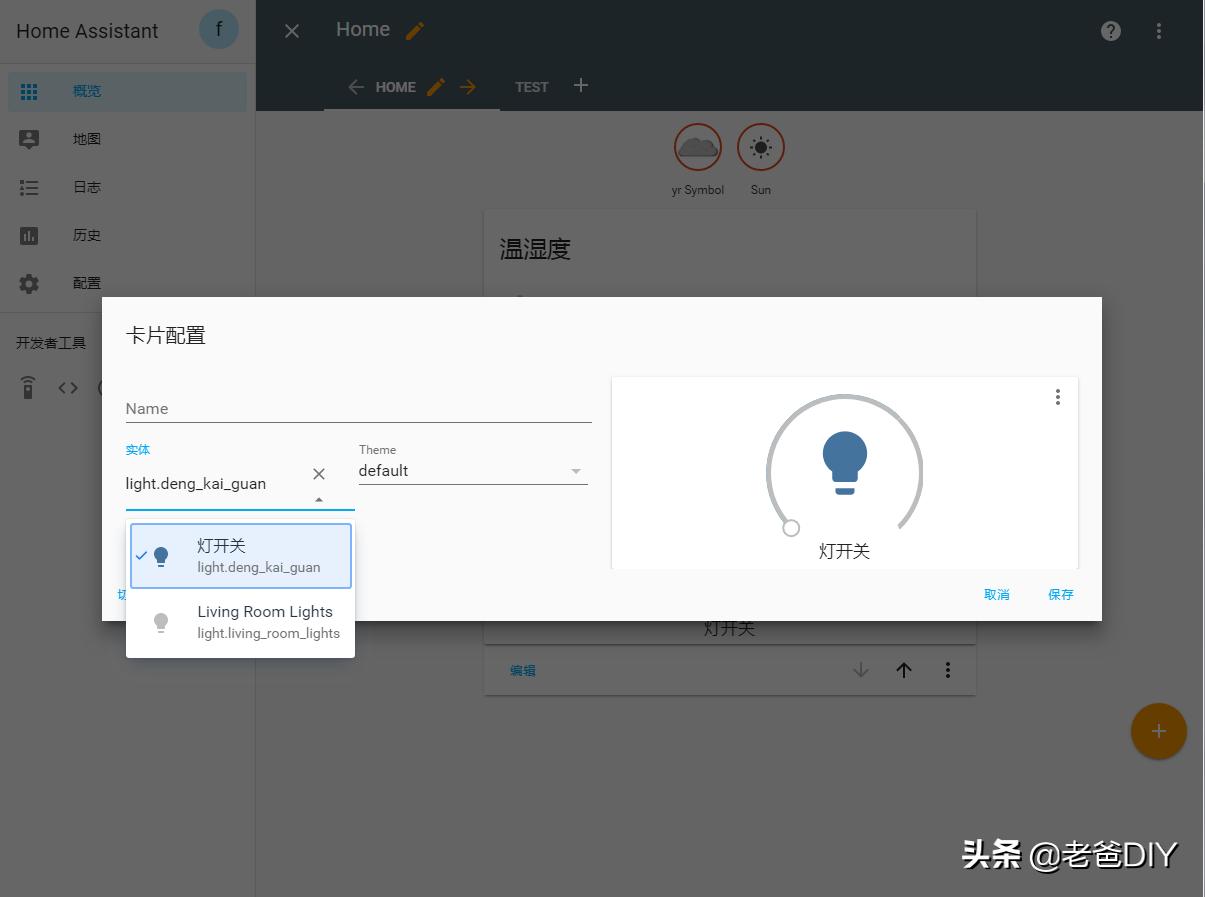Click the pencil to rename the Home dashboard
The image size is (1205, 897).
click(x=412, y=29)
